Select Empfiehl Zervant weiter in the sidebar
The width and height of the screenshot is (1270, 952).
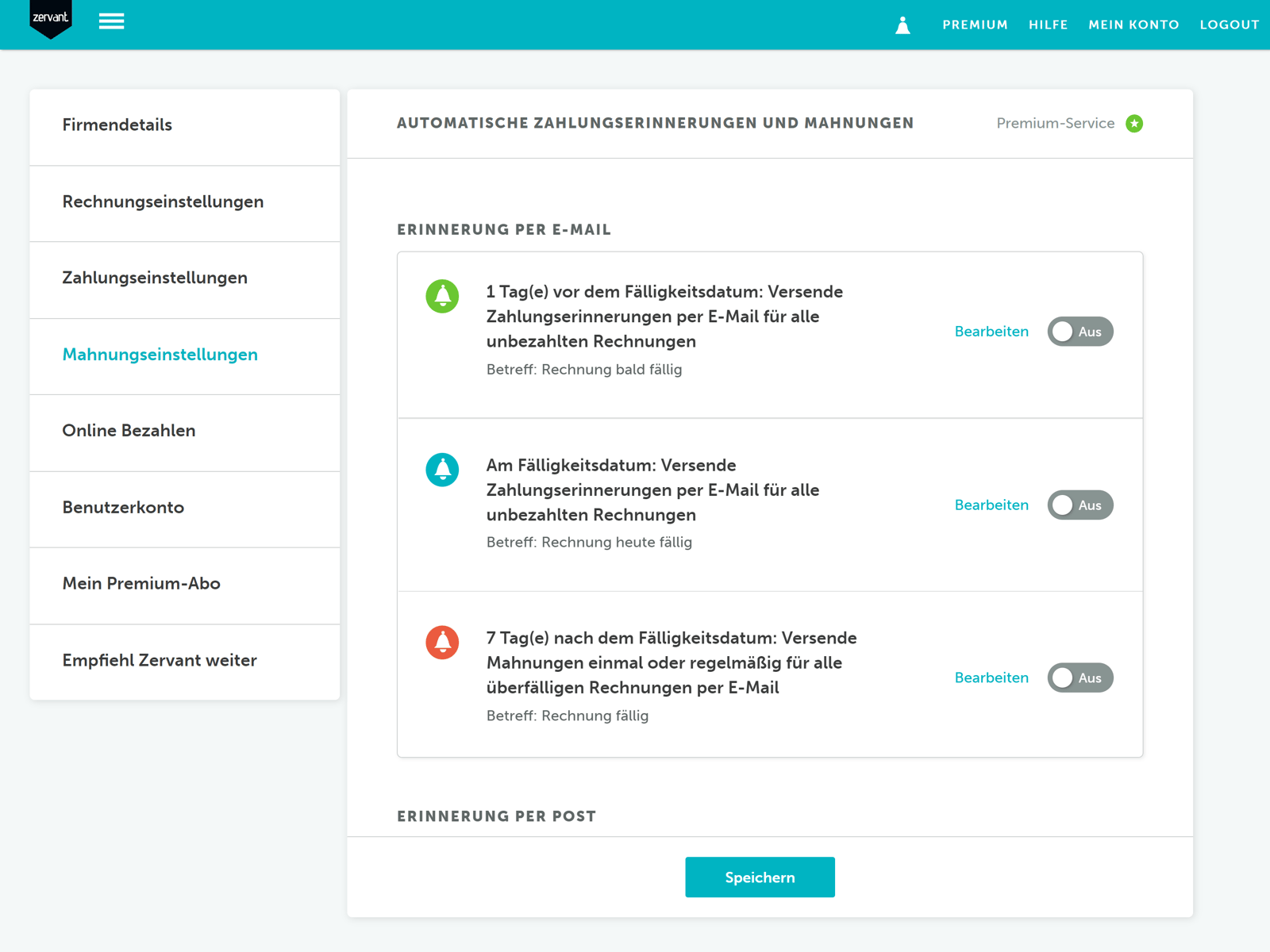tap(159, 659)
